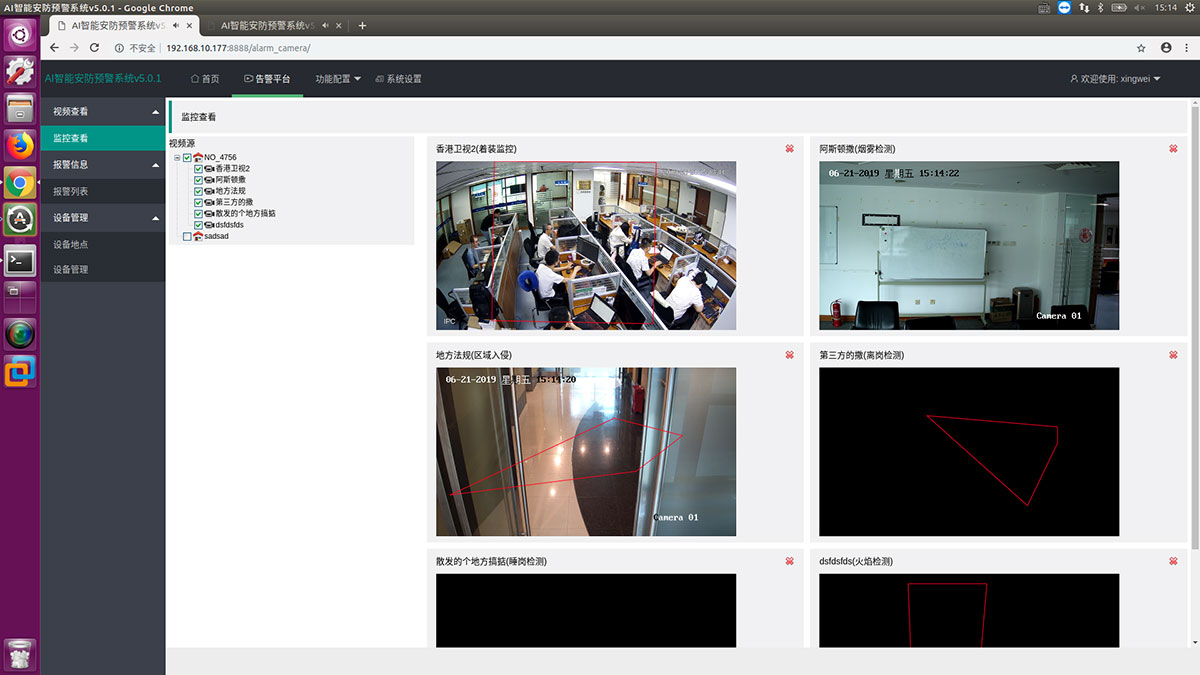Check the sadsad location checkbox
1200x675 pixels.
(x=187, y=236)
